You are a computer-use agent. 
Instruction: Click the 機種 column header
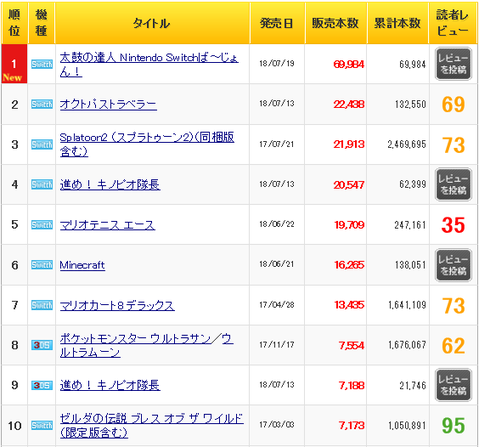point(41,23)
